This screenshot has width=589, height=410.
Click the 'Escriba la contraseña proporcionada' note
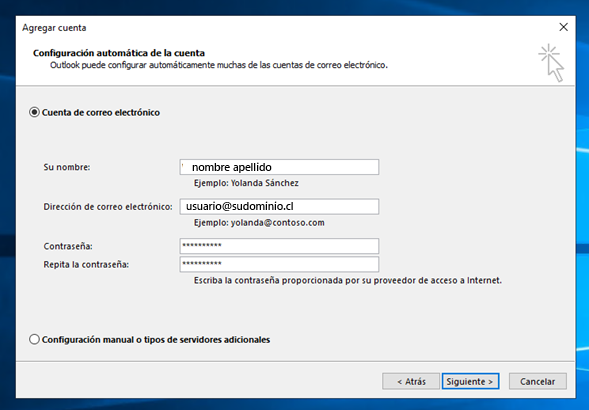click(347, 280)
